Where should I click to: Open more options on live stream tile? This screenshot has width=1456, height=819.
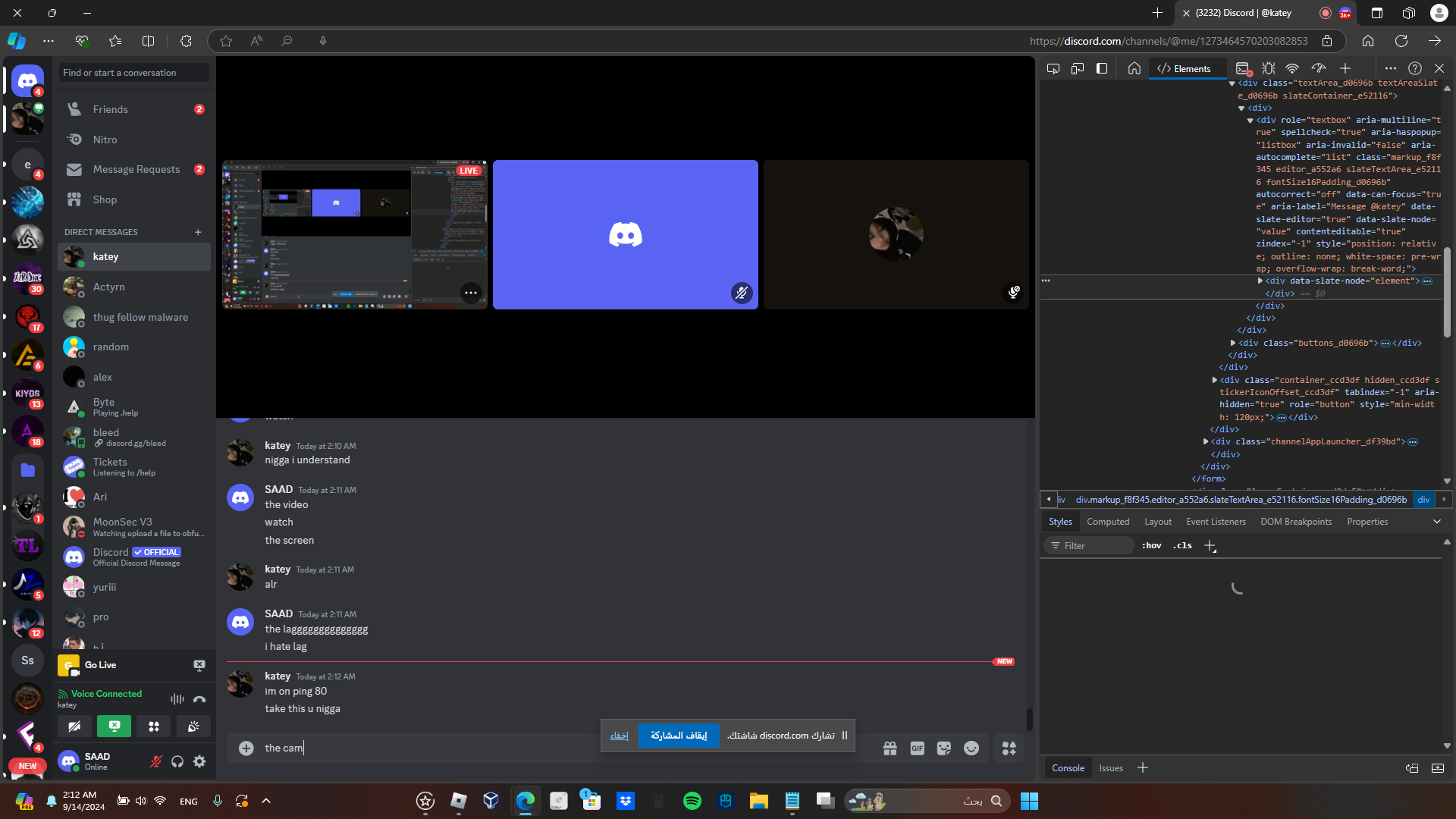[471, 293]
